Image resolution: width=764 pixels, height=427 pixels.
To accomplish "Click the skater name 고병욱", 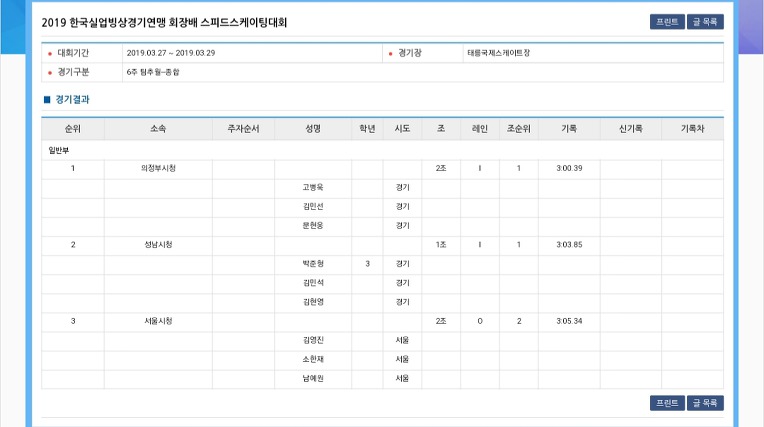I will (313, 187).
